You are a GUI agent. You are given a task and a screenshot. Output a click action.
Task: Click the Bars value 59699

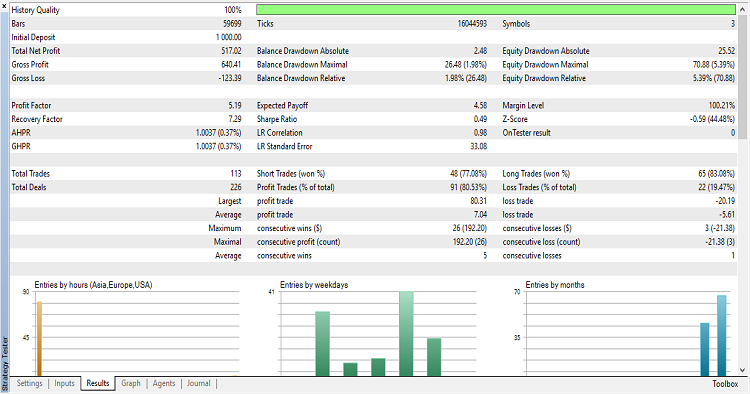coord(232,23)
